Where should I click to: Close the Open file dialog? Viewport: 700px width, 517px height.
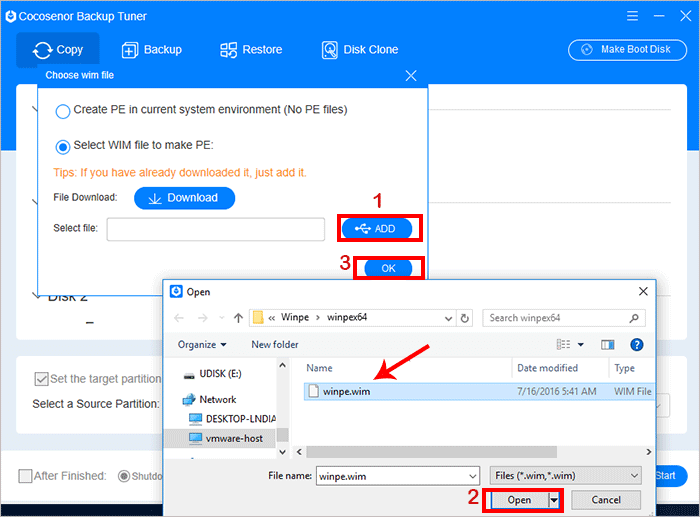click(x=643, y=292)
